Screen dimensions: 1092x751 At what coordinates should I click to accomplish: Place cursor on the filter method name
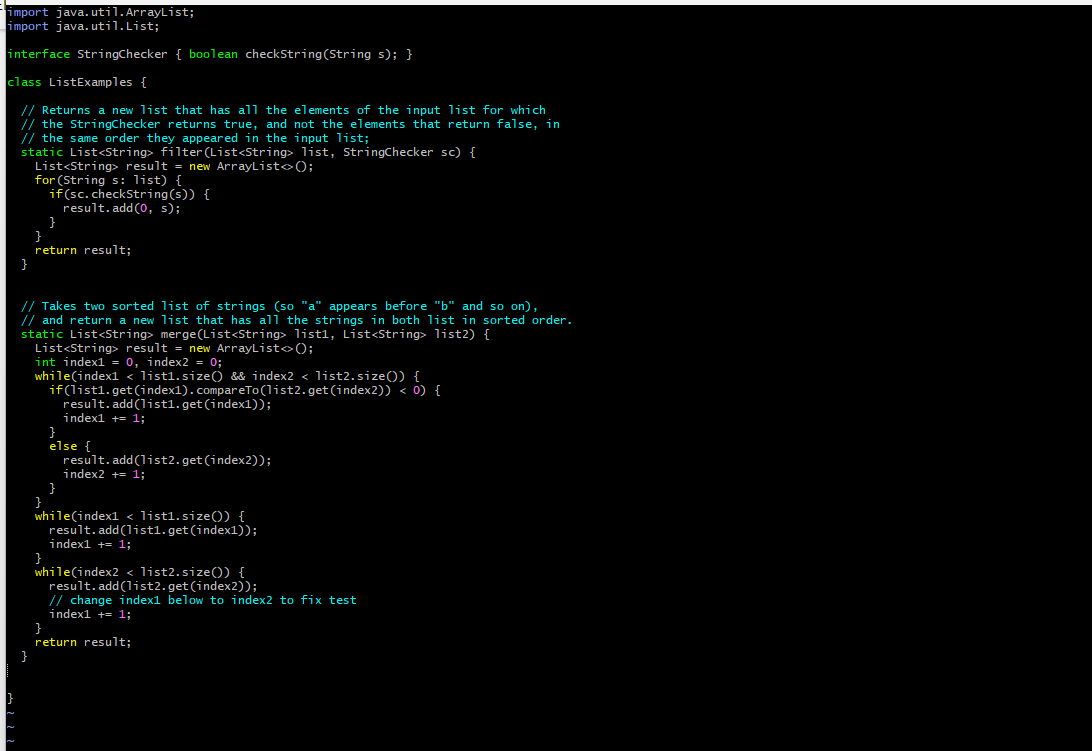click(177, 152)
